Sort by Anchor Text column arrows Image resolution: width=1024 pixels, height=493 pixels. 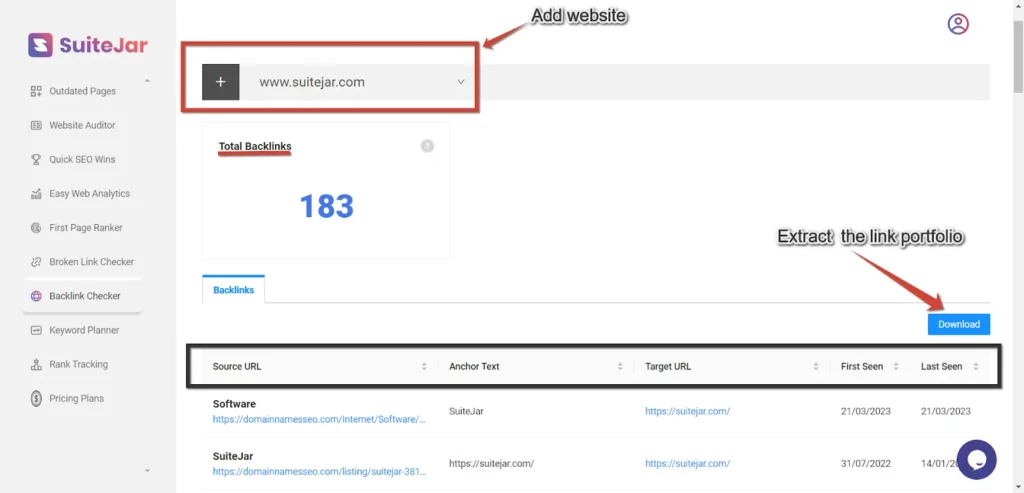coord(620,367)
